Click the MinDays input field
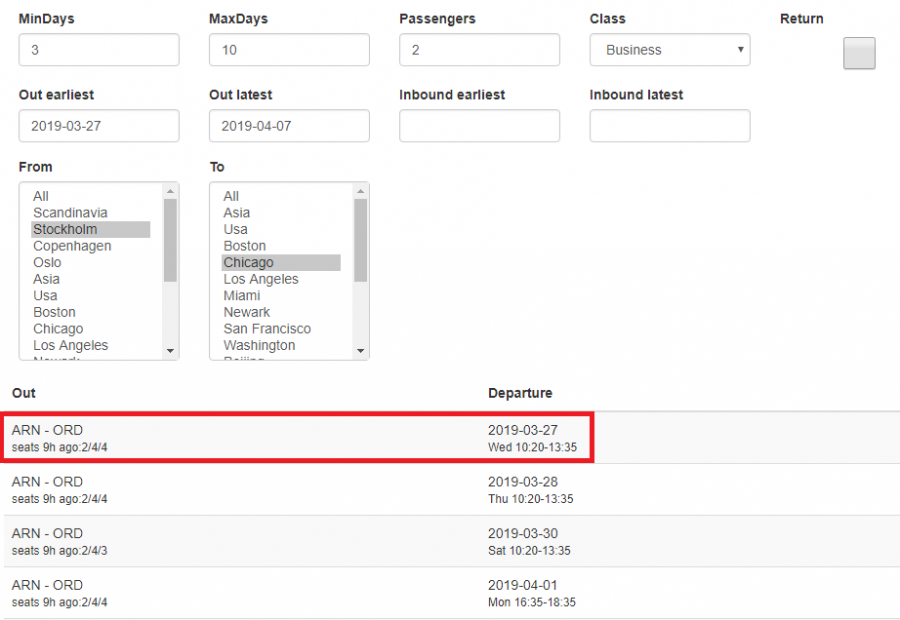This screenshot has height=620, width=900. click(x=99, y=50)
